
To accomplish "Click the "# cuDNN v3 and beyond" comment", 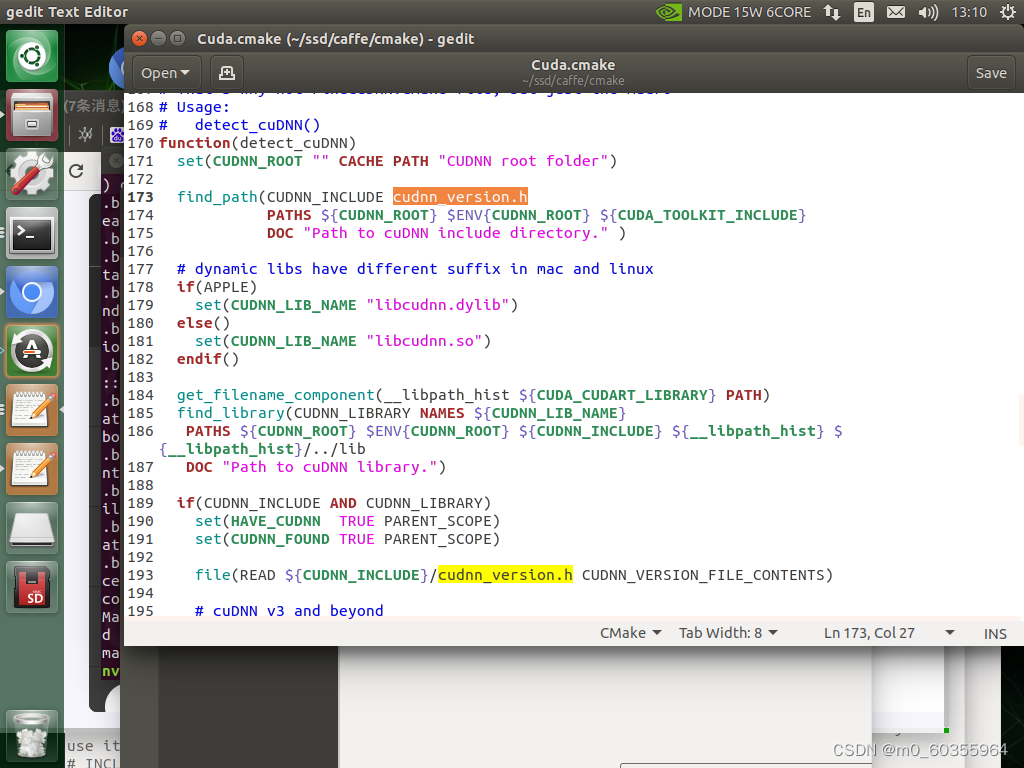I will tap(289, 611).
